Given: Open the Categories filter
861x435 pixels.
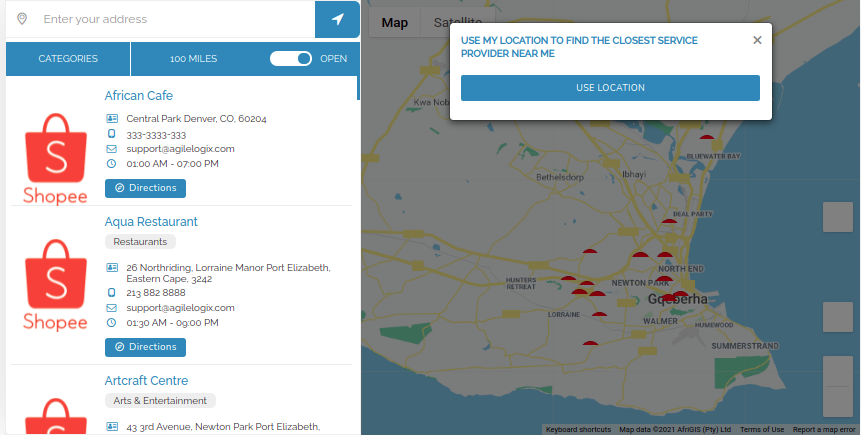Looking at the screenshot, I should coord(68,59).
